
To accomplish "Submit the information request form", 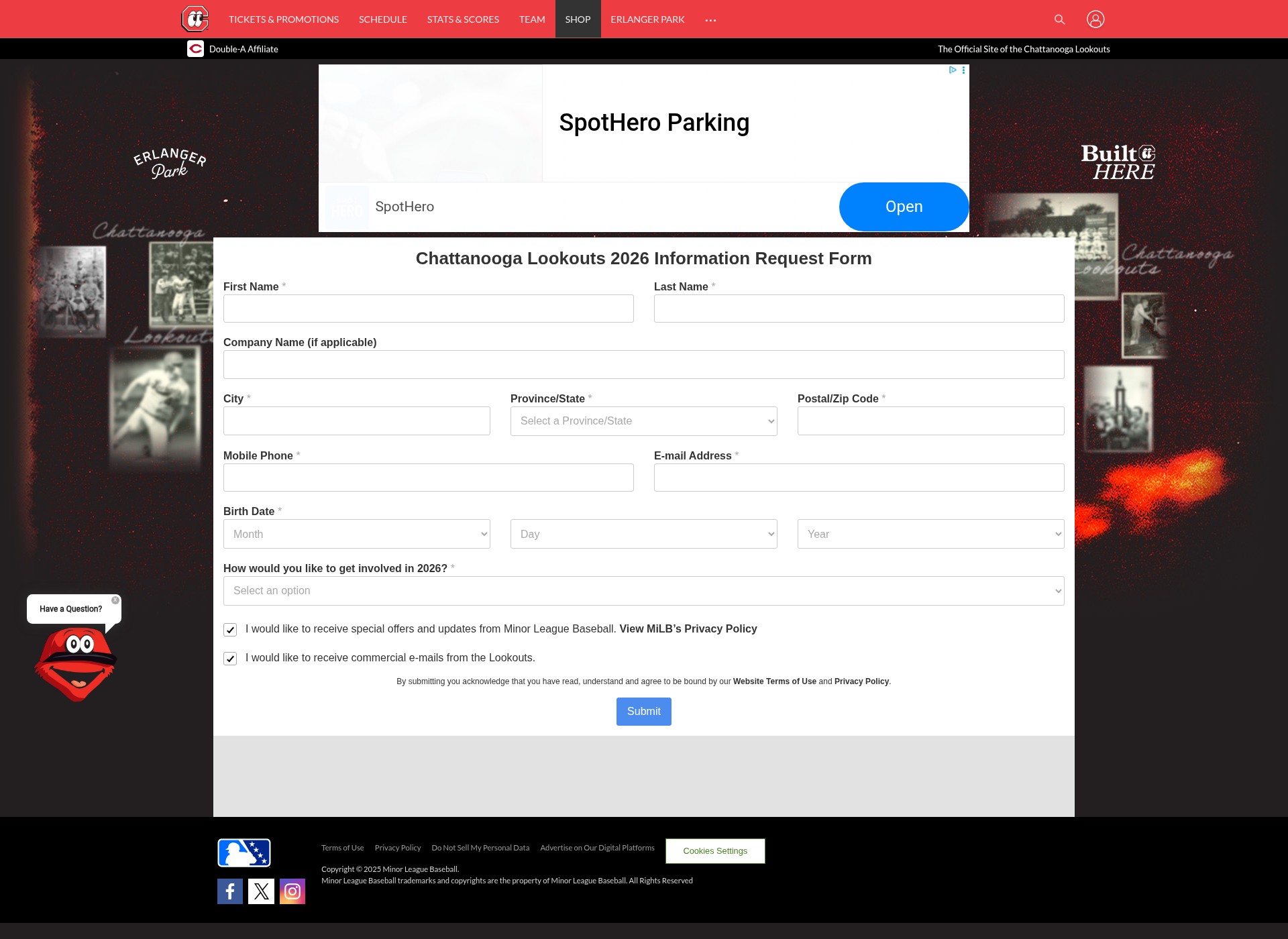I will 644,712.
